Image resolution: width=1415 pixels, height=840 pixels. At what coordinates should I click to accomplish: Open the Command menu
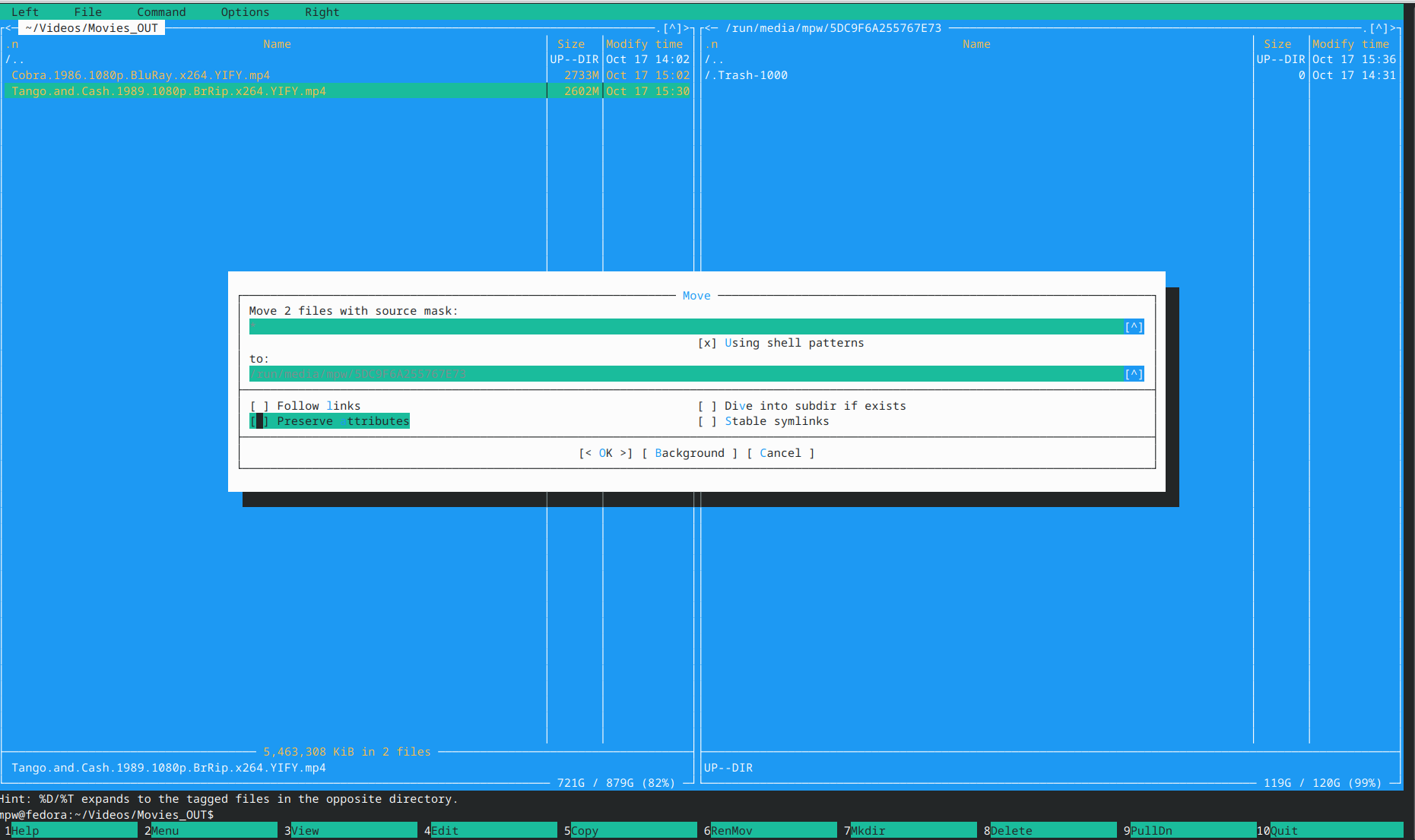161,12
